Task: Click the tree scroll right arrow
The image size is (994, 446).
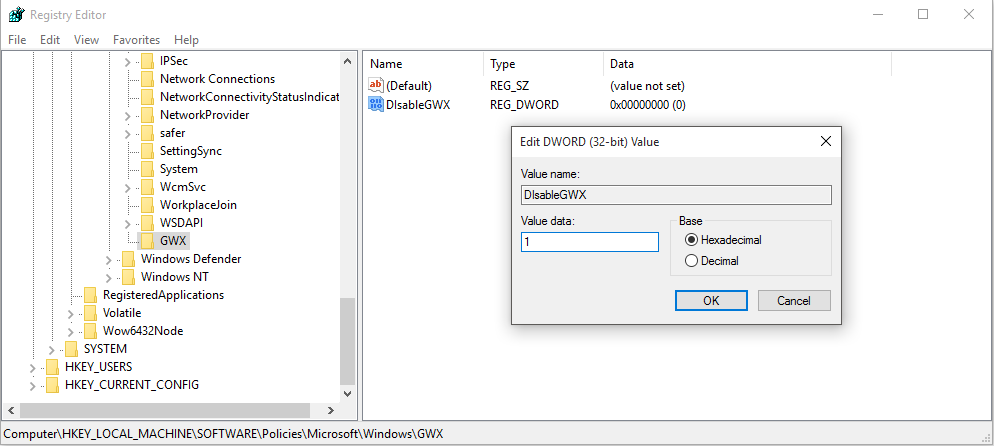Action: [x=332, y=411]
